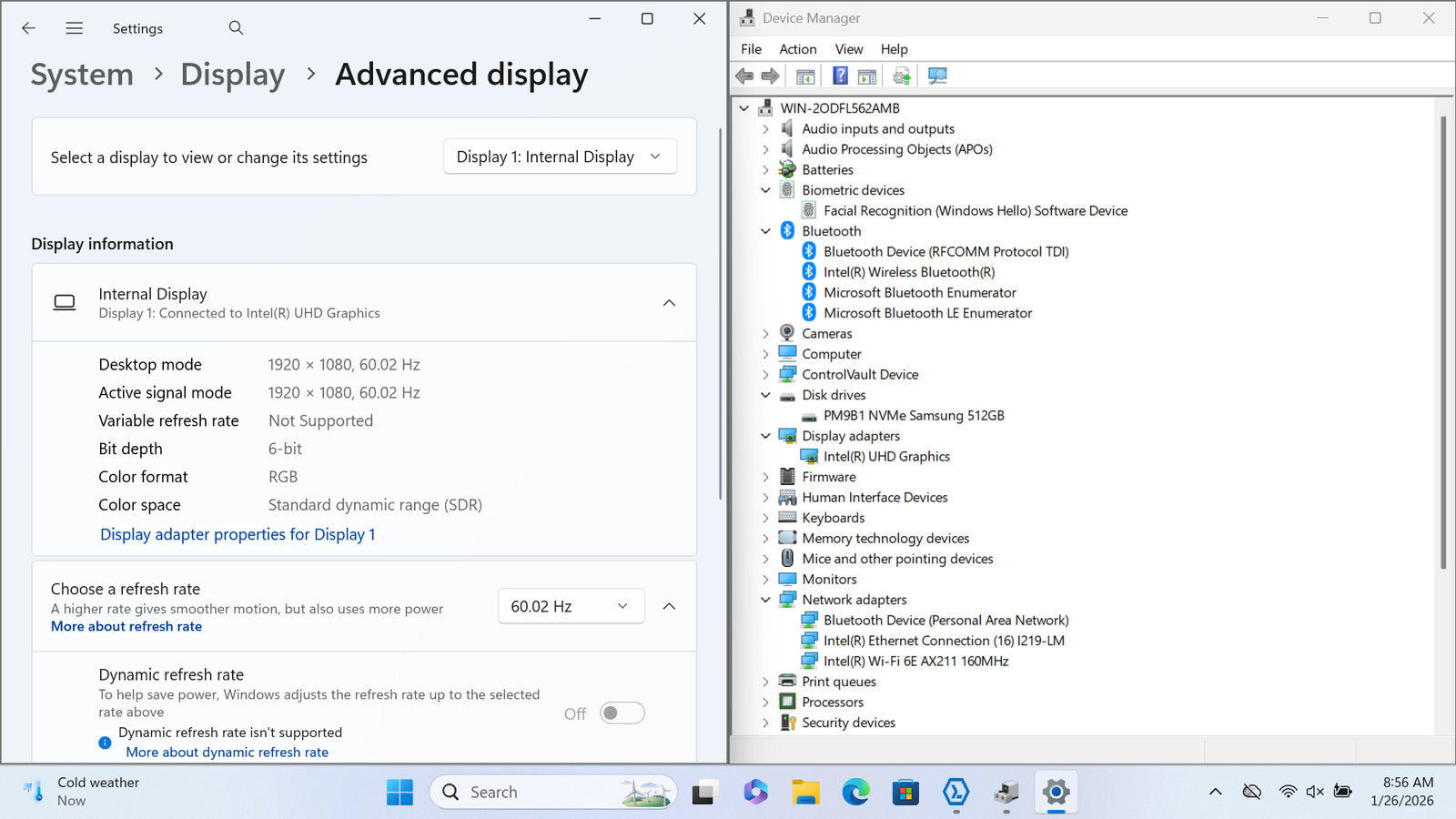Toggle the Dynamic refresh rate switch

click(622, 713)
